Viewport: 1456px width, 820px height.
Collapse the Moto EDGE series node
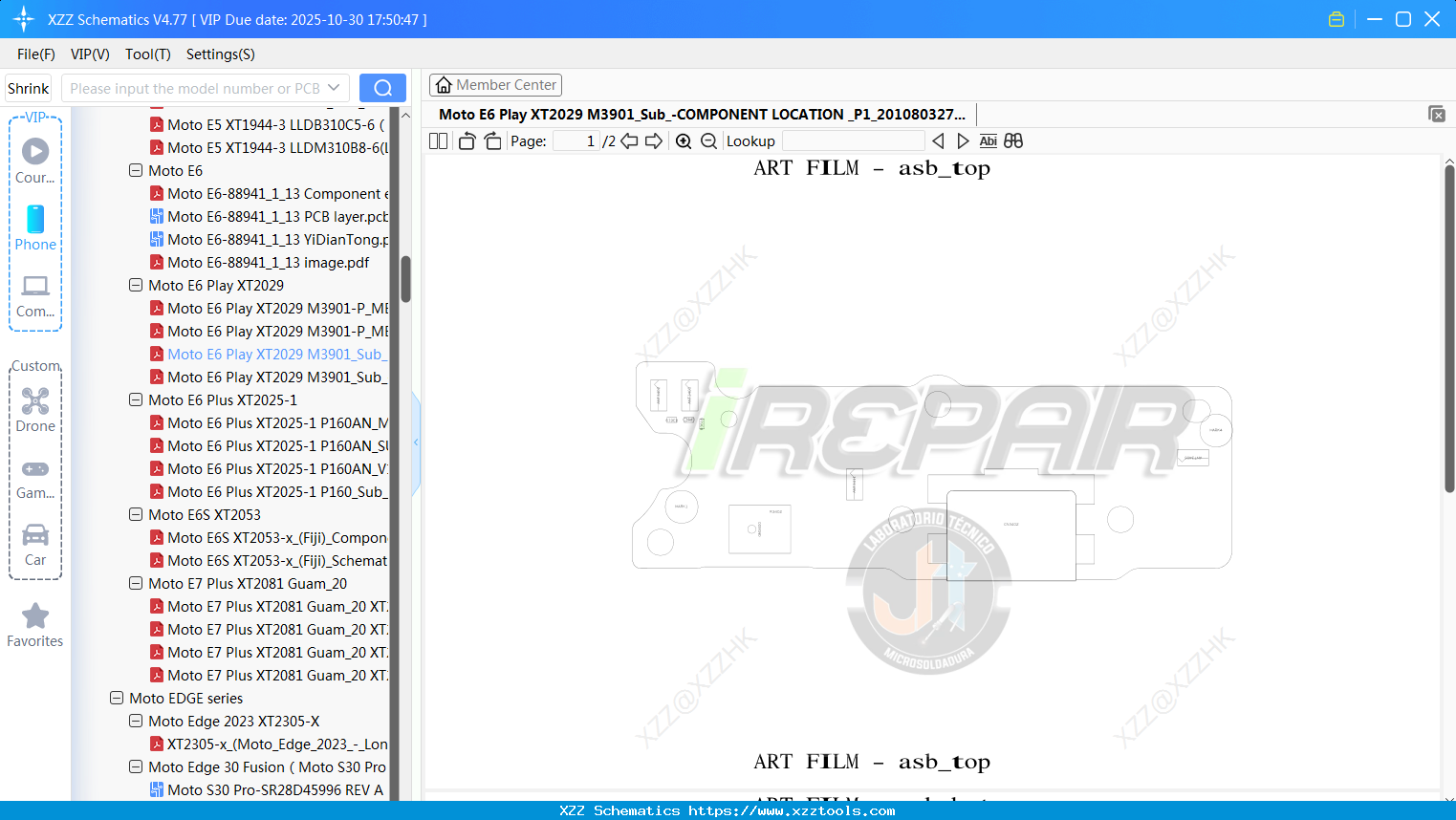pyautogui.click(x=116, y=698)
